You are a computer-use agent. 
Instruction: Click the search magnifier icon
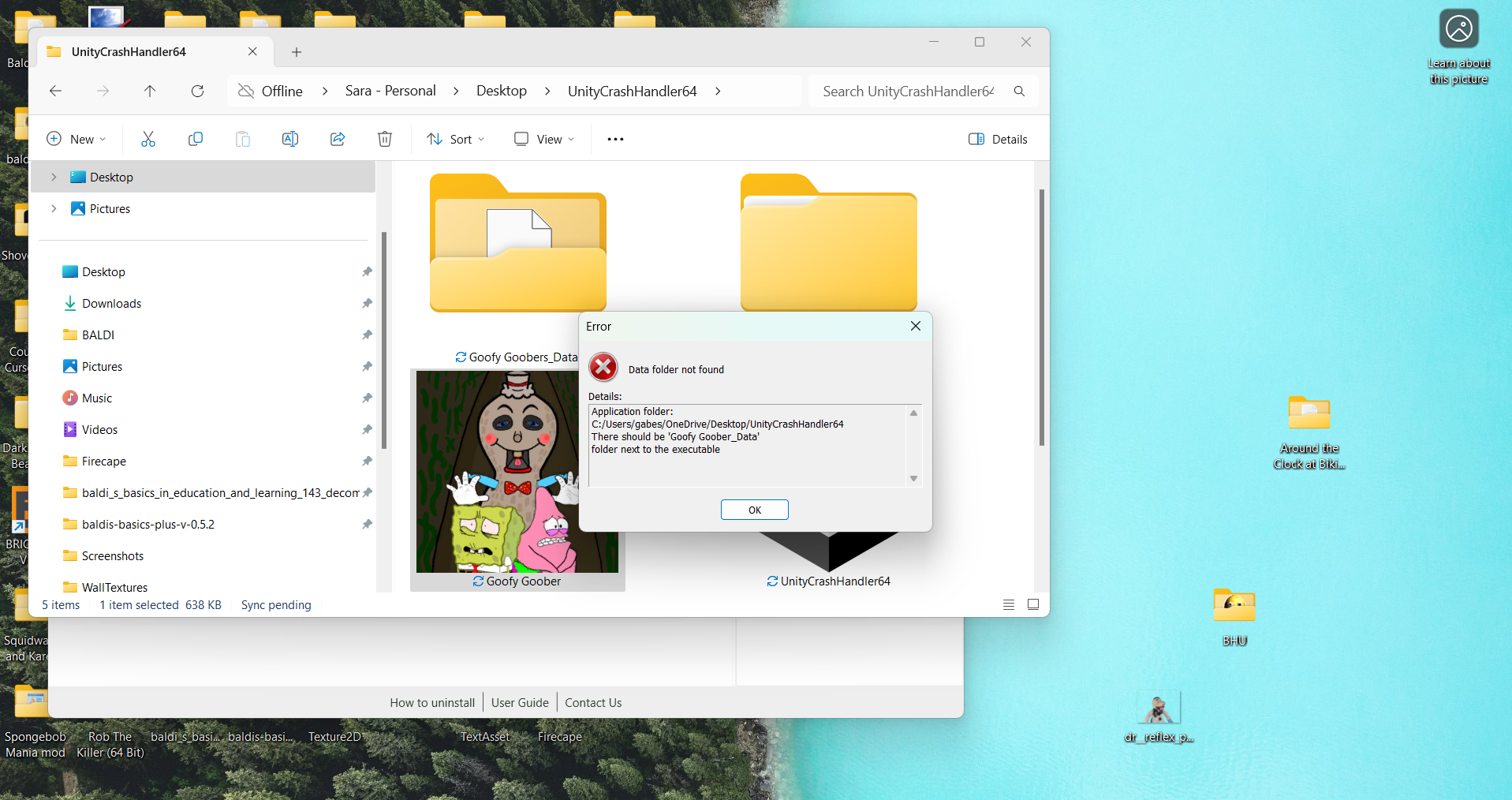pyautogui.click(x=1019, y=91)
